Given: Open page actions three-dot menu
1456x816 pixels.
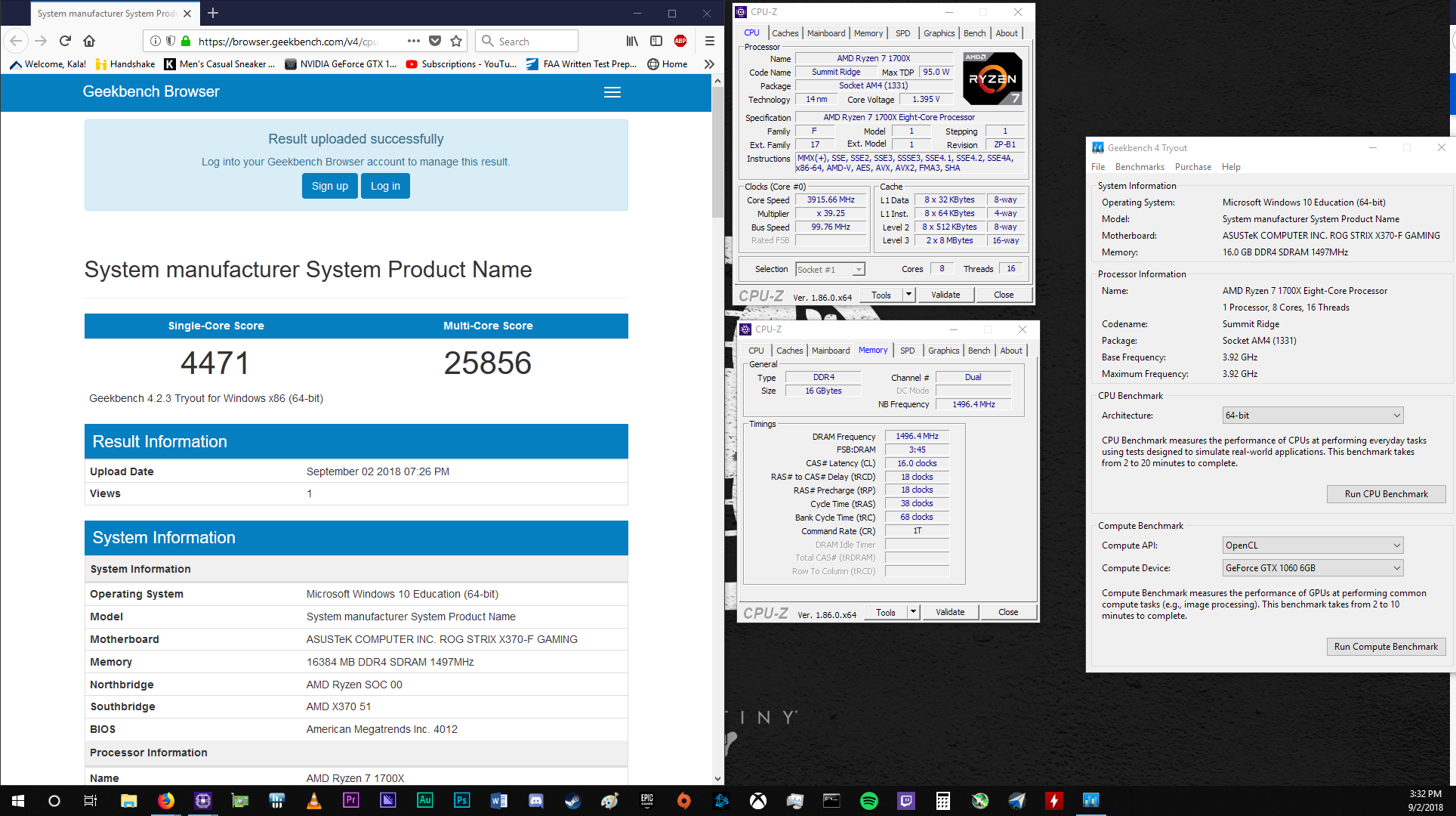Looking at the screenshot, I should (414, 41).
